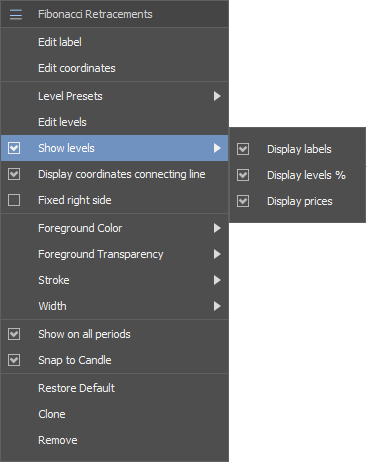Click the hamburger icon beside Fibonacci Retracements
The width and height of the screenshot is (367, 462).
(16, 15)
